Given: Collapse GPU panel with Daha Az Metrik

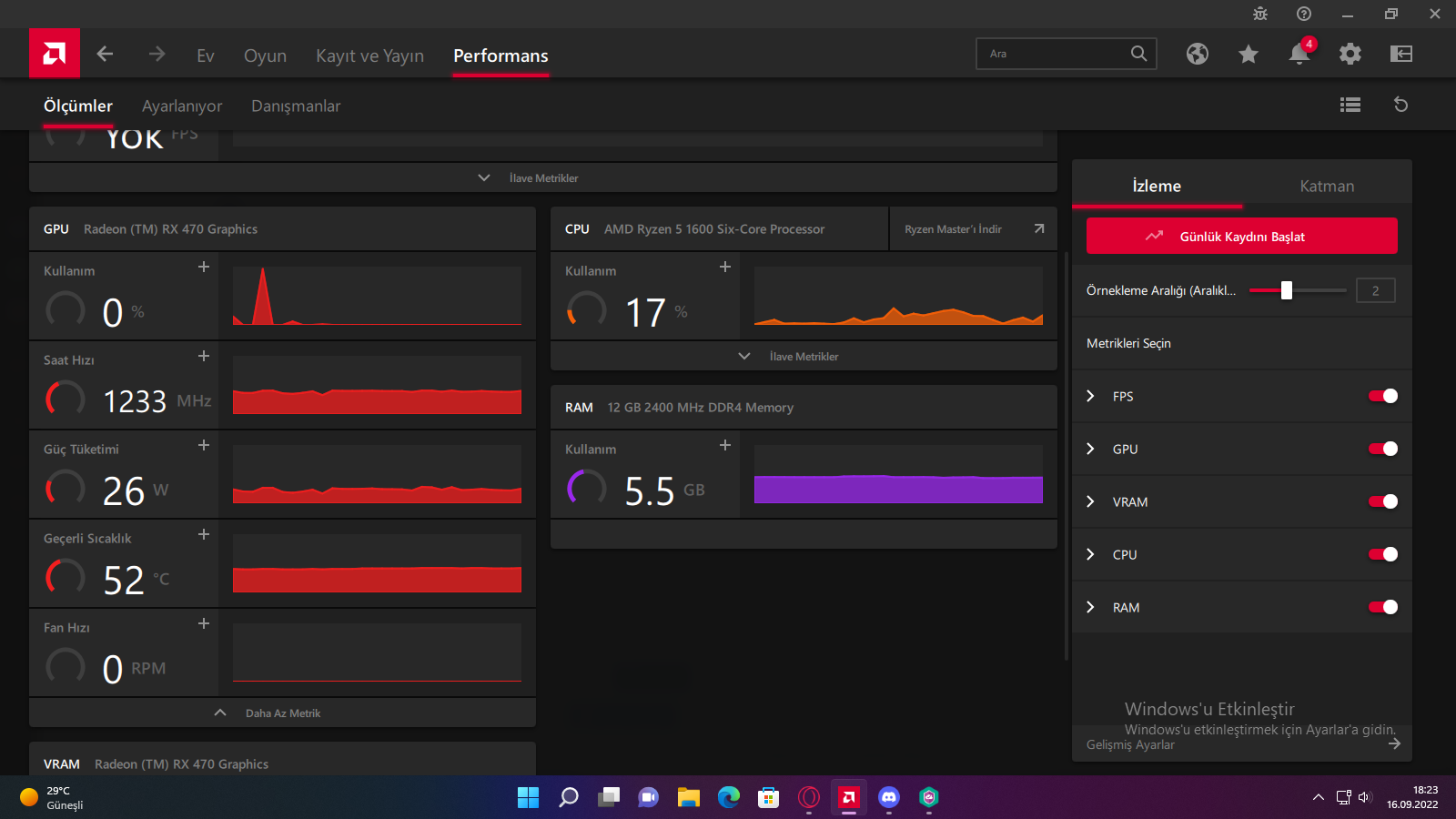Looking at the screenshot, I should click(282, 713).
